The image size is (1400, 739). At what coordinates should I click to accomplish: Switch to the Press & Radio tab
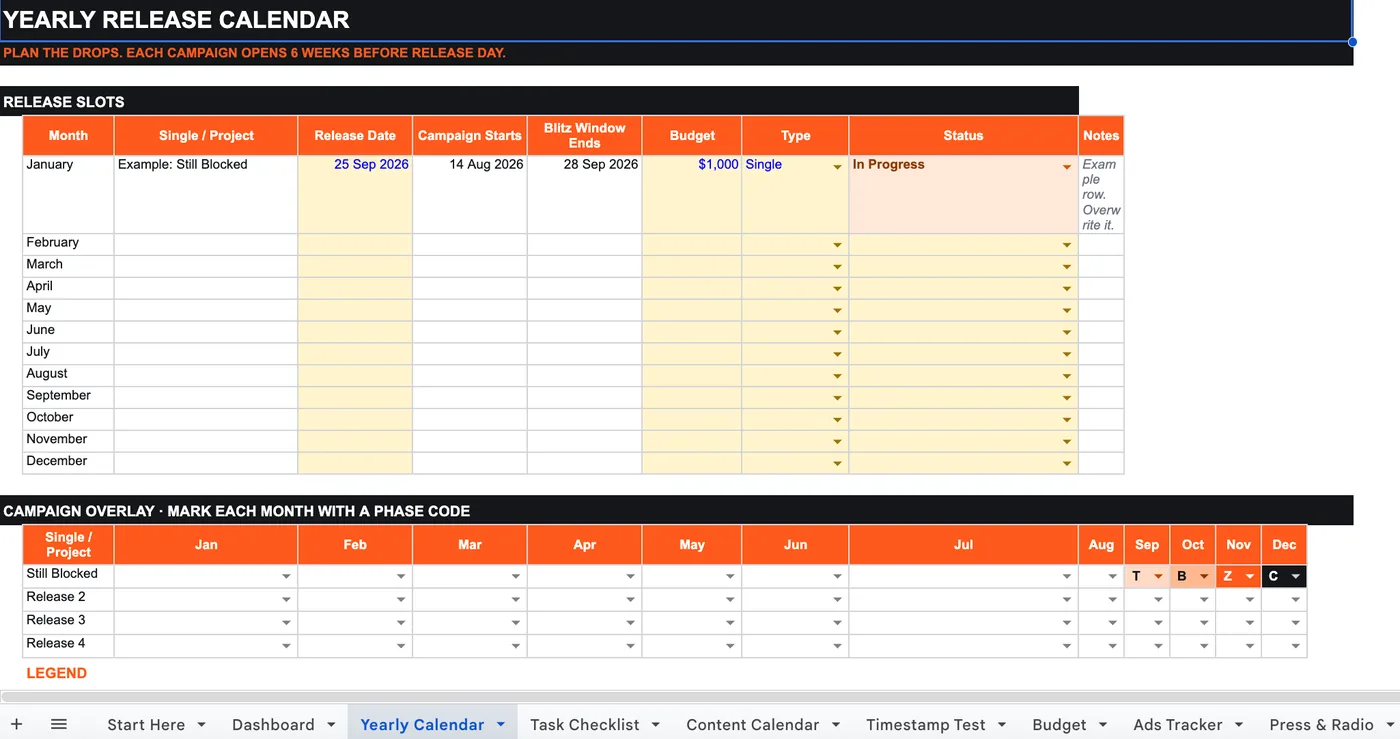click(1321, 724)
